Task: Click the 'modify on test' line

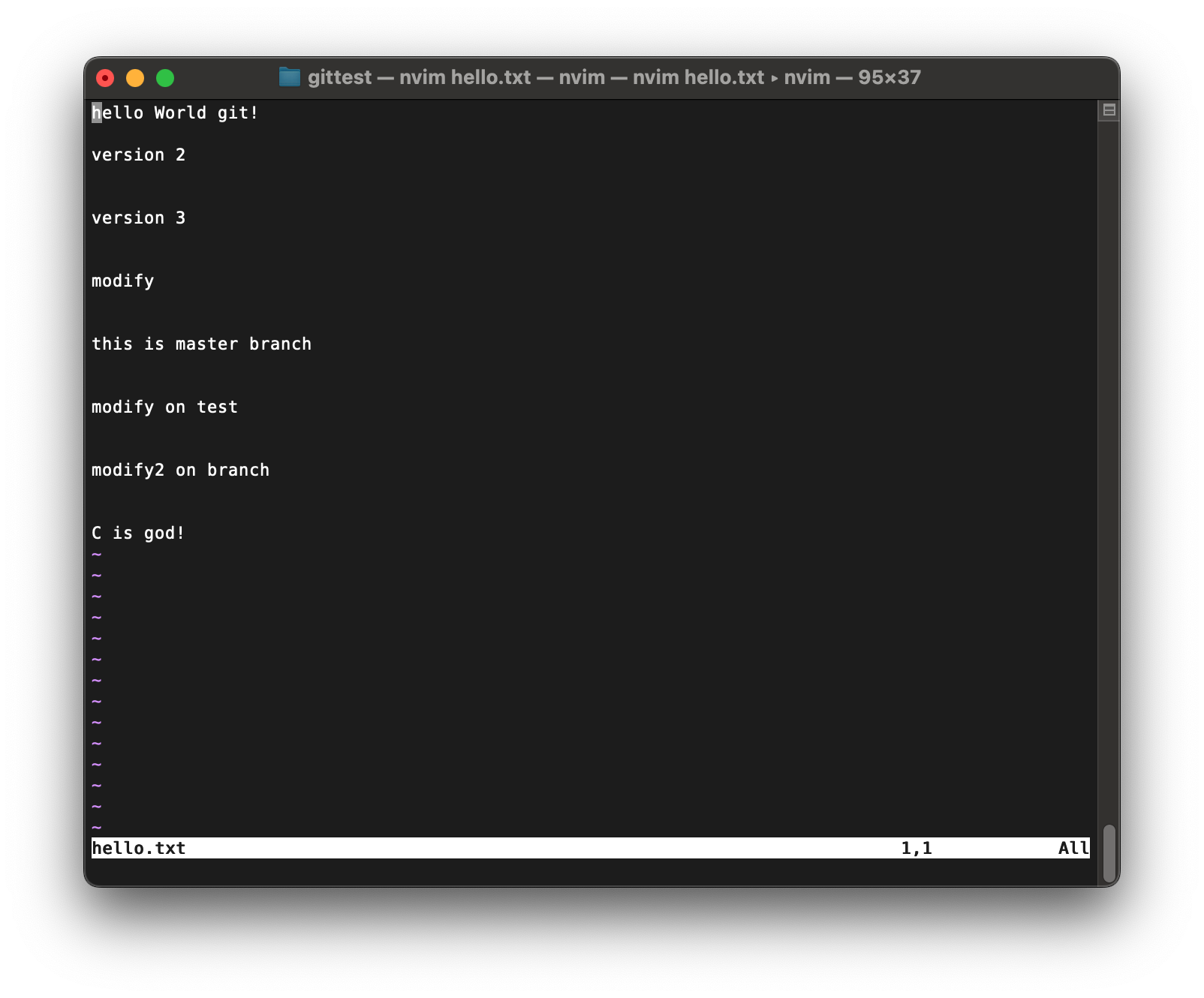Action: click(164, 407)
